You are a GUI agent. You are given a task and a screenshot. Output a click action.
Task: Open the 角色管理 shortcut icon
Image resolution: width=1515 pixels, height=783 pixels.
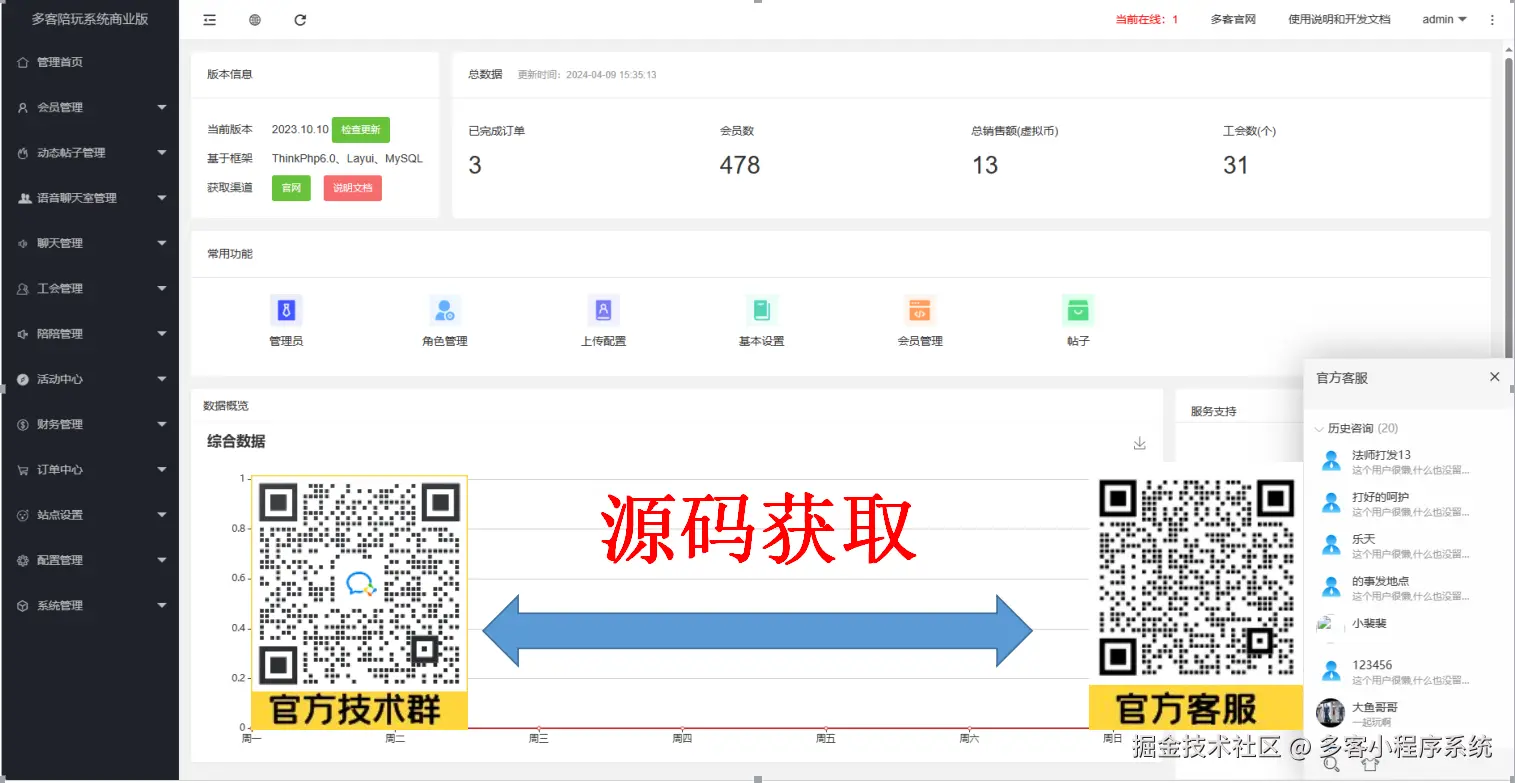[444, 310]
